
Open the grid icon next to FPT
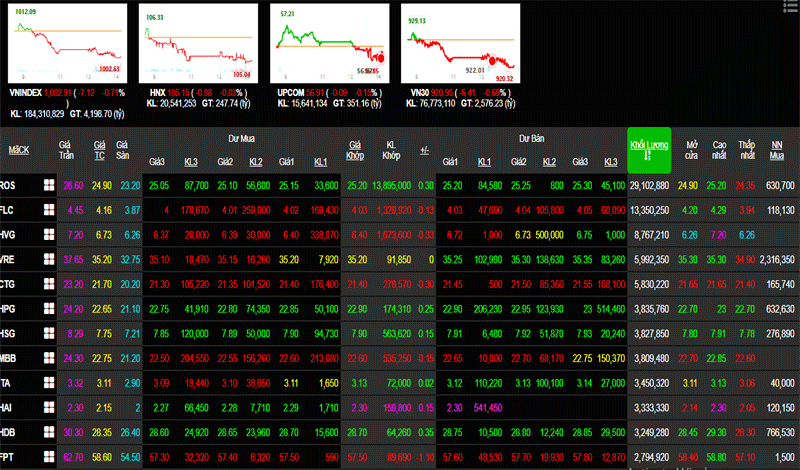49,457
